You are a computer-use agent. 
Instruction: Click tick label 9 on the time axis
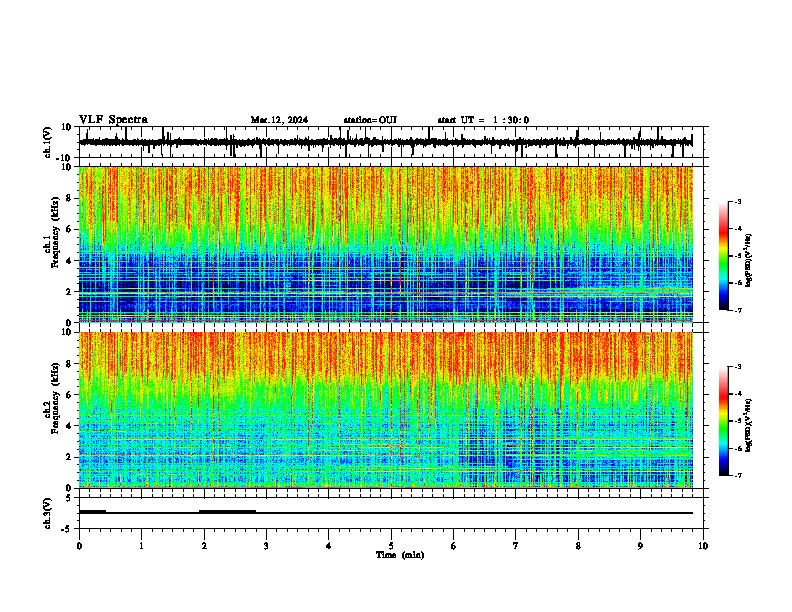640,546
